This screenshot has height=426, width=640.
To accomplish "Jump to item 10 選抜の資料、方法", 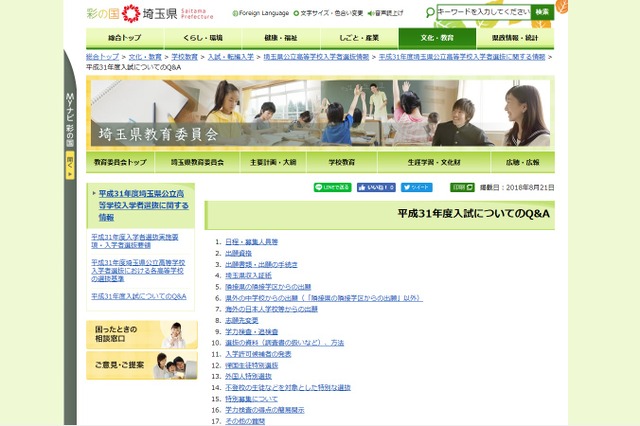I will [284, 343].
